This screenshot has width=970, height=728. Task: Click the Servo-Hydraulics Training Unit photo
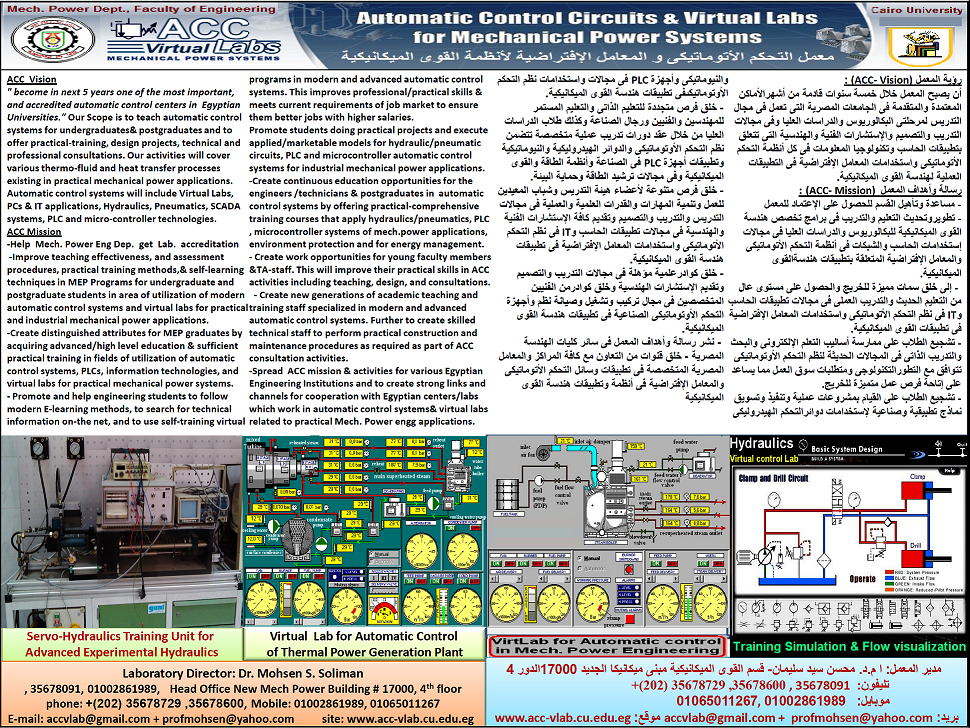(x=121, y=532)
